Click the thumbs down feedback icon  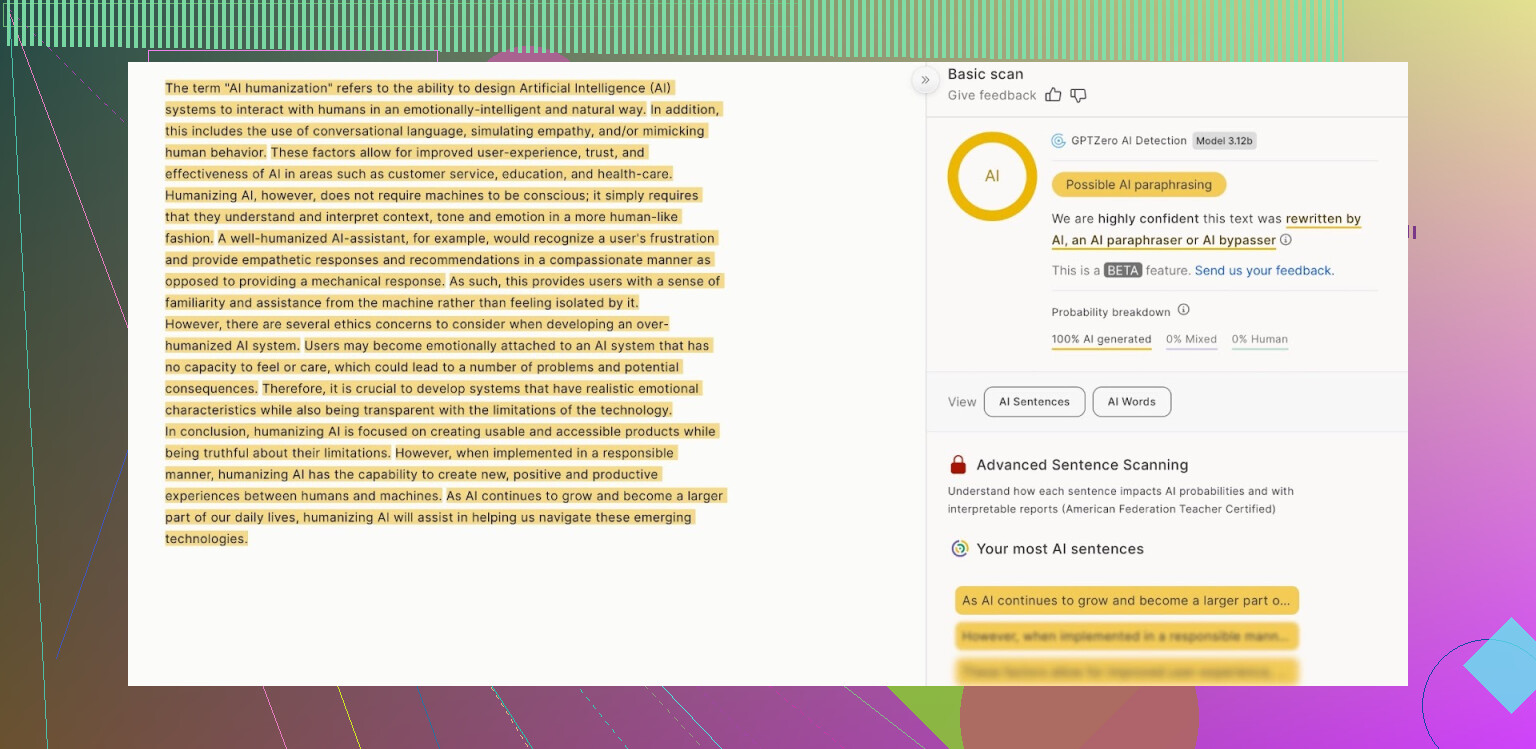click(1078, 95)
